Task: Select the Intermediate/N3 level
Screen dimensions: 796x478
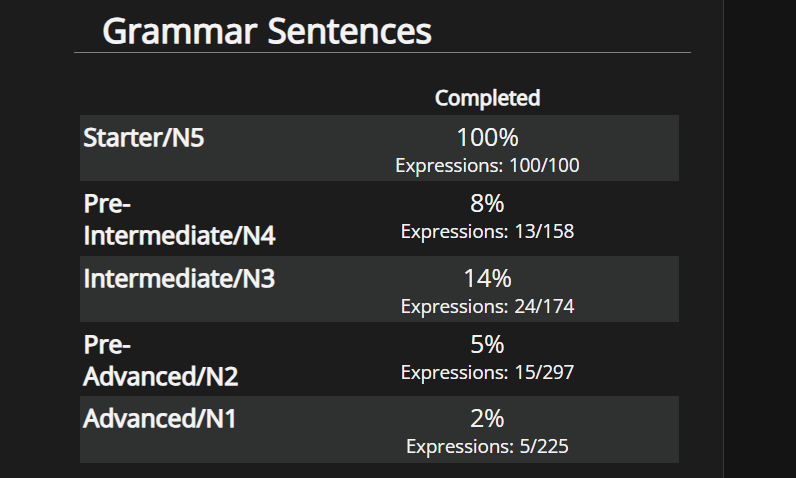Action: tap(179, 278)
